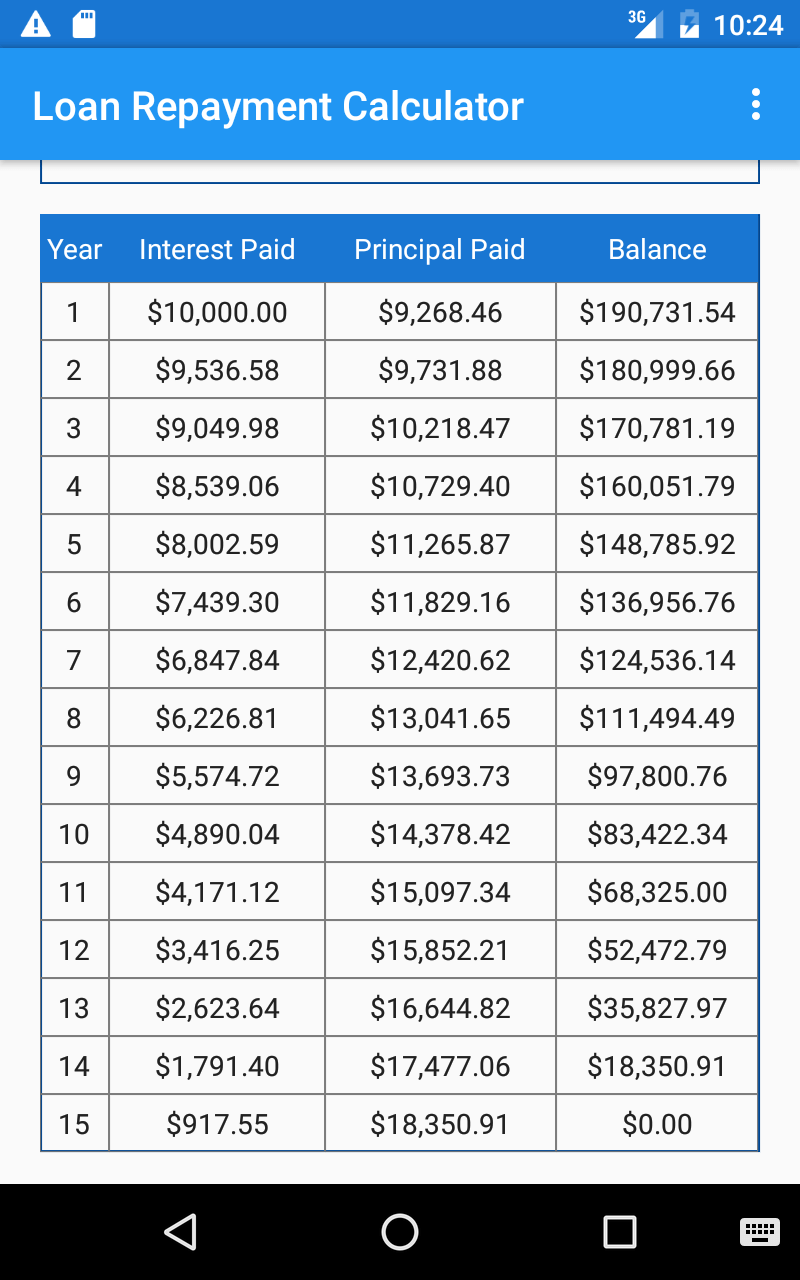Select the Loan Repayment Calculator title
This screenshot has width=800, height=1280.
(x=278, y=106)
